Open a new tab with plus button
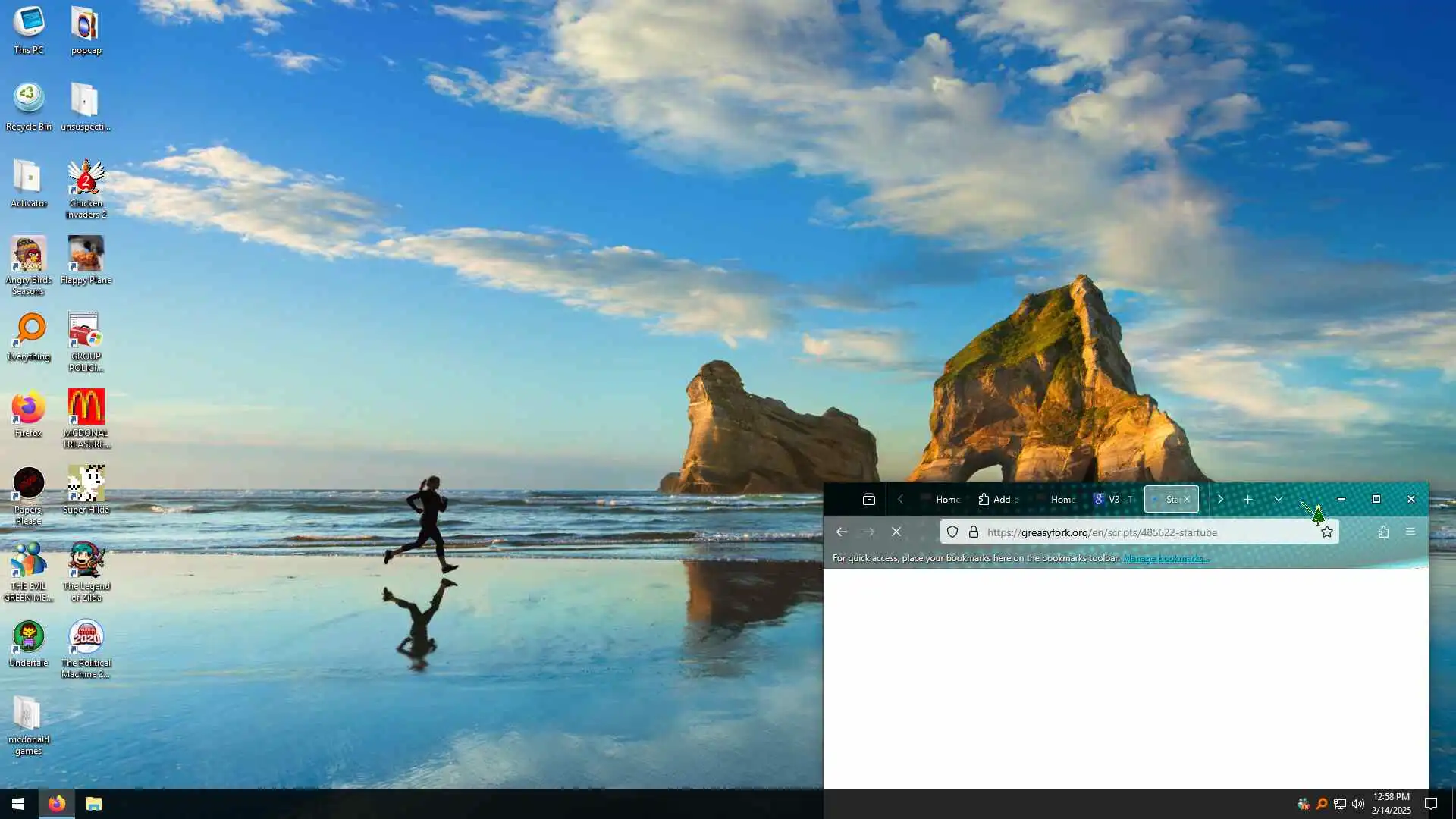The image size is (1456, 819). tap(1247, 499)
